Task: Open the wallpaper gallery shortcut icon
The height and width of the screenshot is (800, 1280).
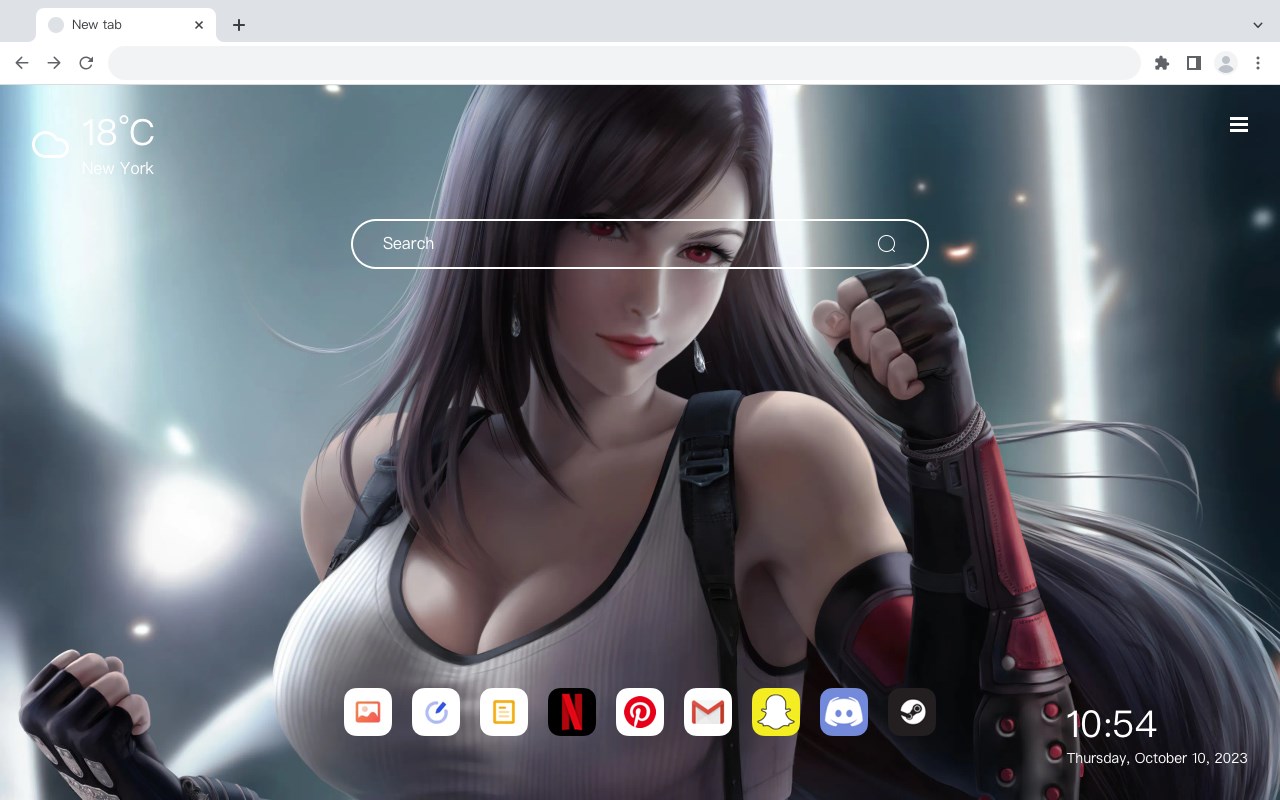Action: click(x=368, y=712)
